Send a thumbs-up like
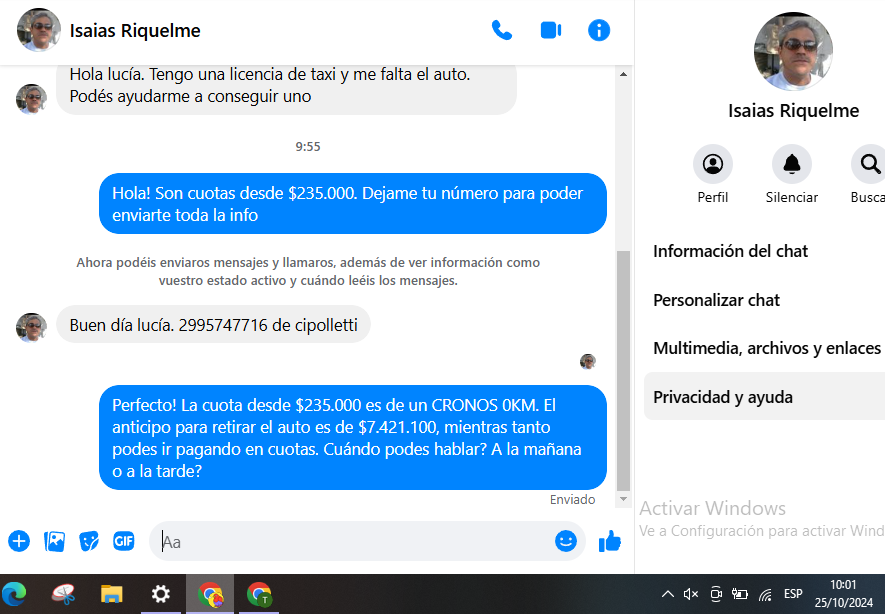The width and height of the screenshot is (885, 614). click(610, 541)
